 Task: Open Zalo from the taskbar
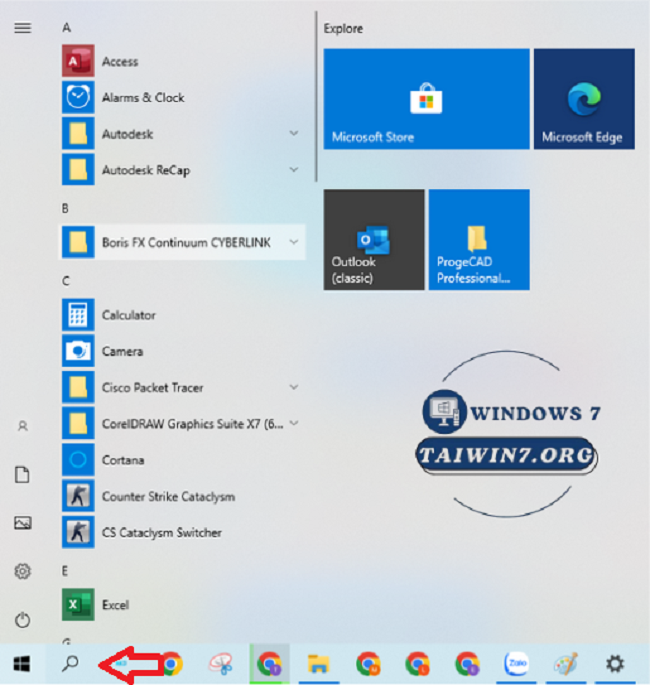coord(517,664)
